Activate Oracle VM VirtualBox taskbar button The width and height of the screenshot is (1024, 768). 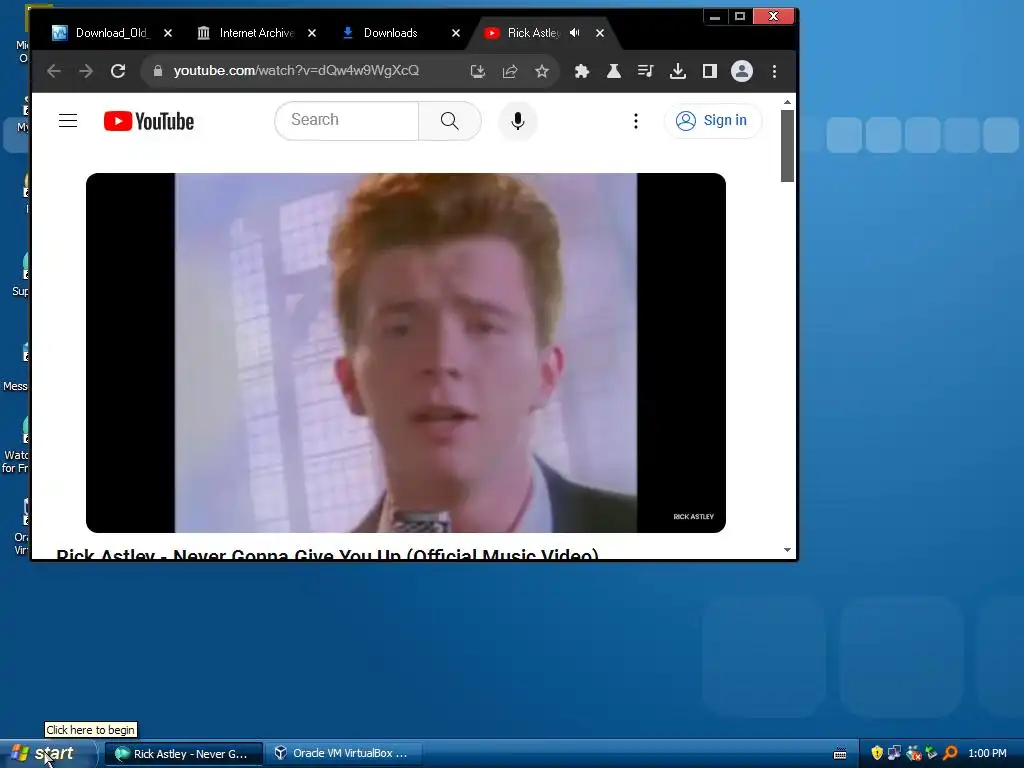click(344, 754)
